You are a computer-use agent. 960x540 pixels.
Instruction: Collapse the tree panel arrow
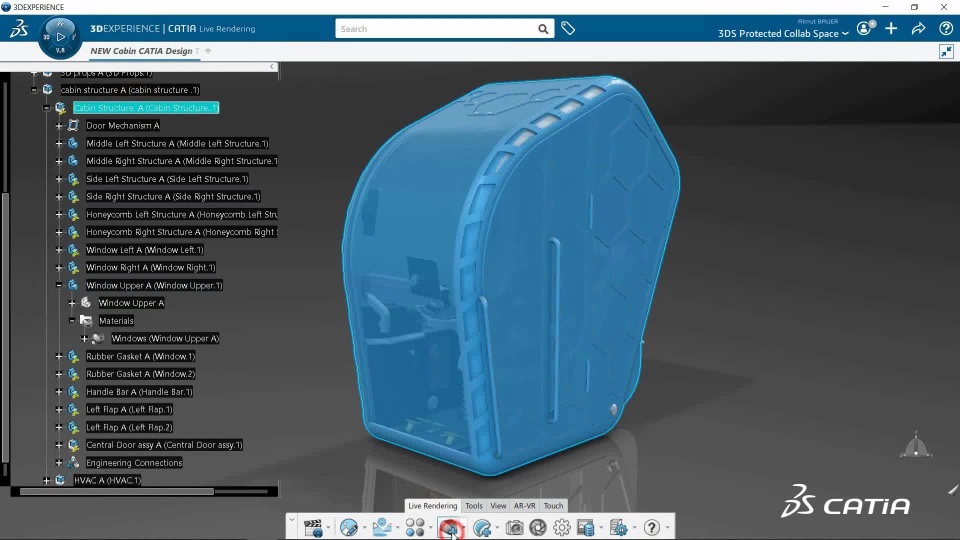coord(272,66)
